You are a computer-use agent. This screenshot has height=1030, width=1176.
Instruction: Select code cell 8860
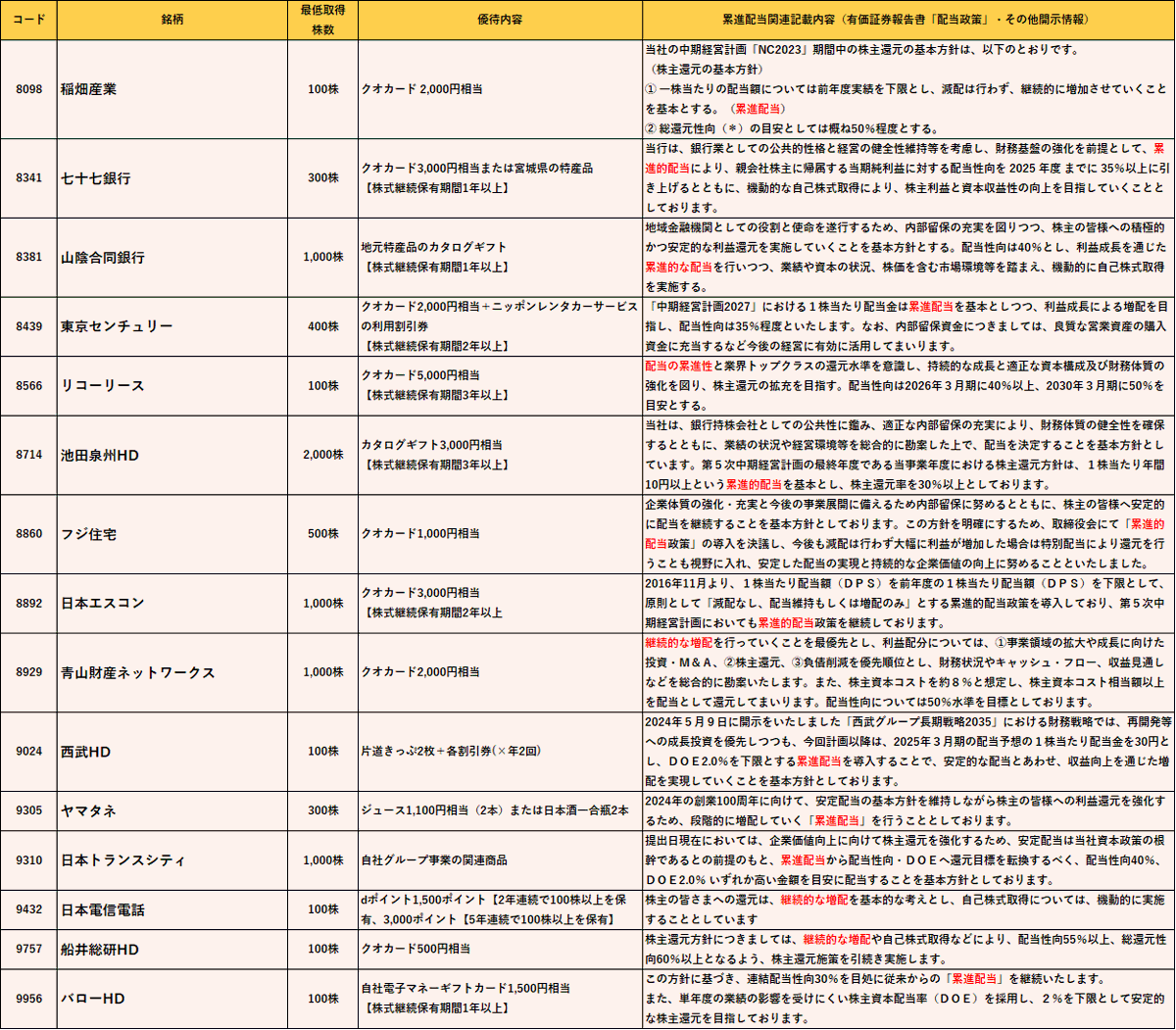coord(28,534)
